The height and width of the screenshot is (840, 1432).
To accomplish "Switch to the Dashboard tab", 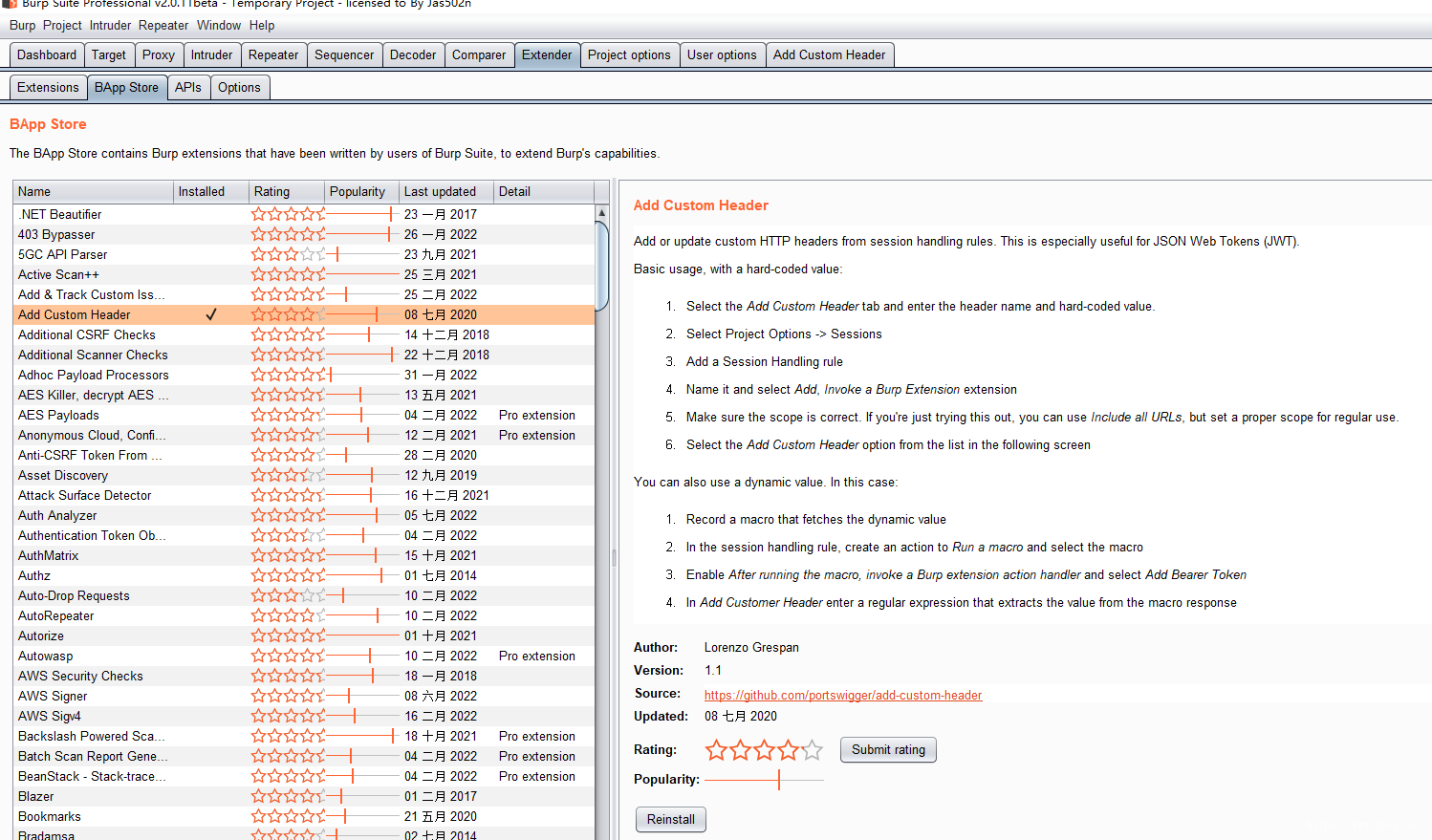I will pyautogui.click(x=47, y=55).
